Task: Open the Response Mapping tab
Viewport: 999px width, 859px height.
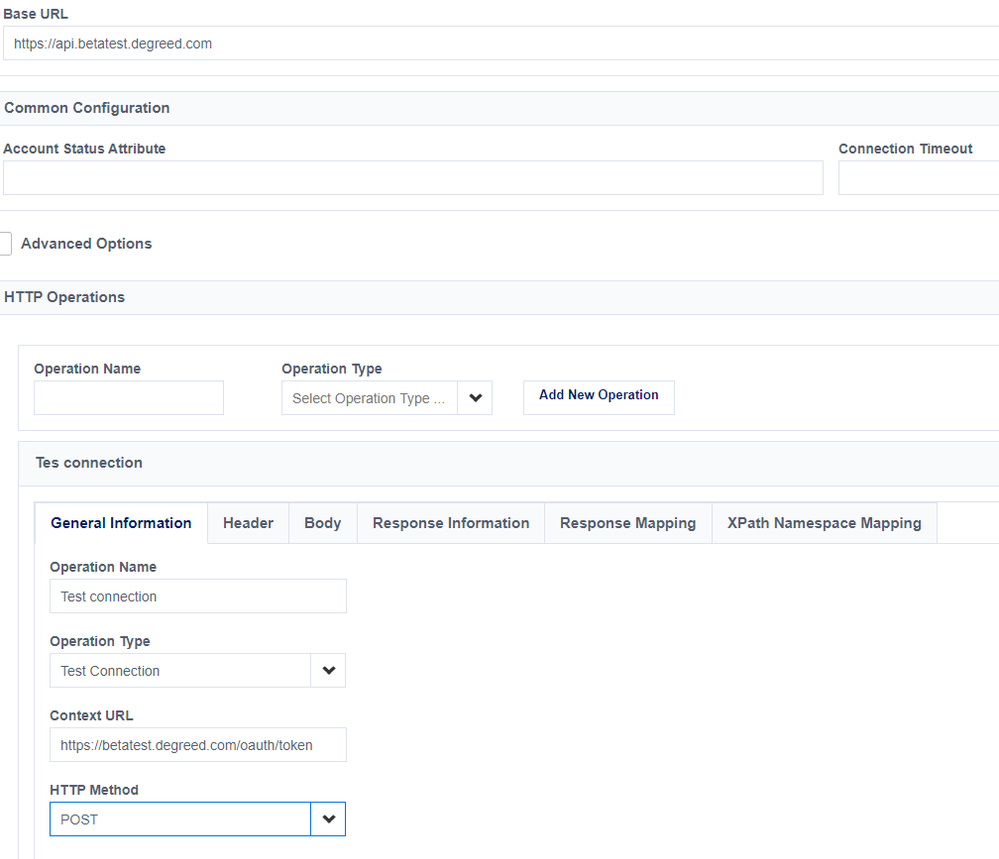Action: click(628, 523)
